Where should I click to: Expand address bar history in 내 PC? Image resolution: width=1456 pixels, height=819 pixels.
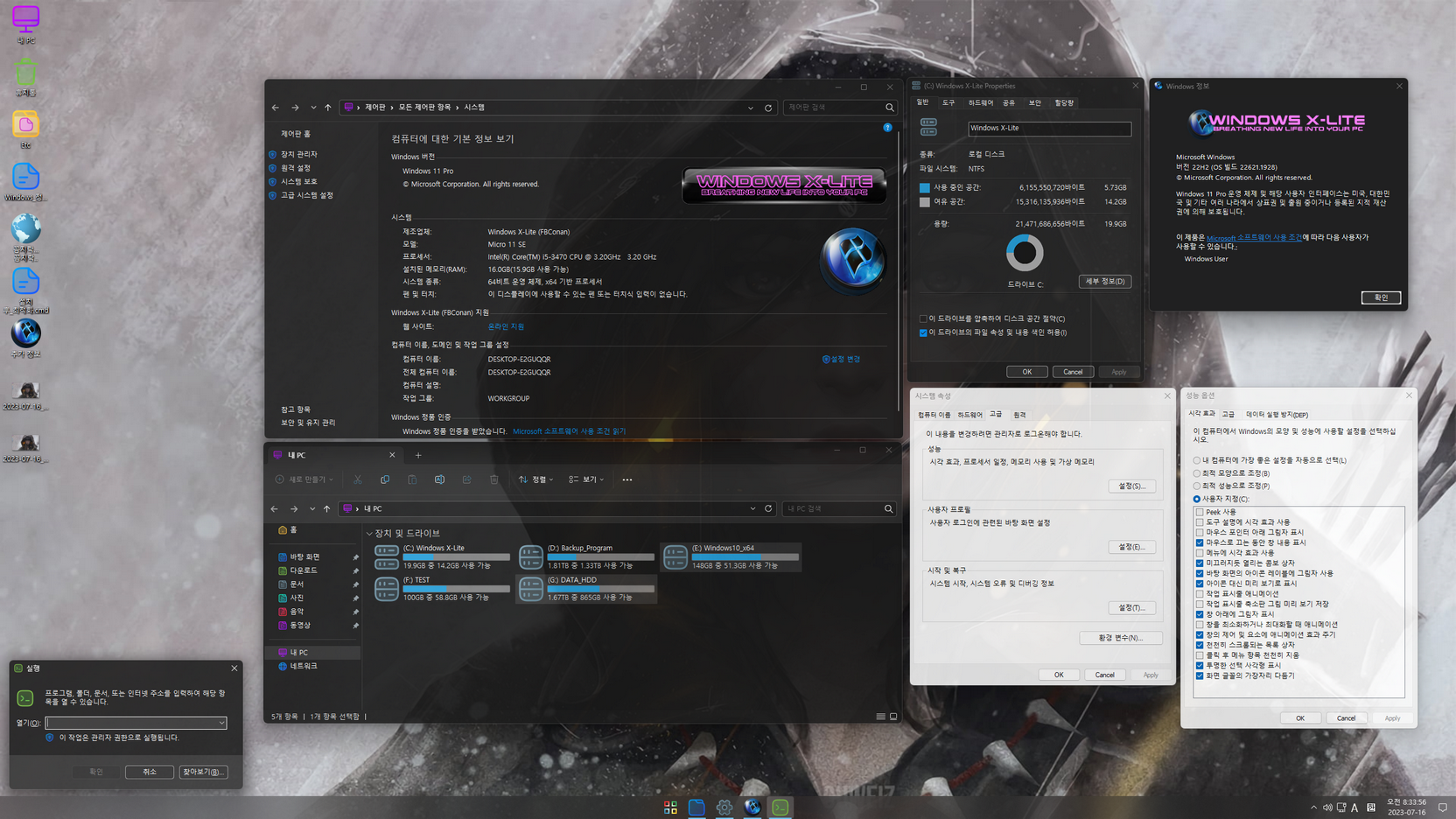pos(752,508)
